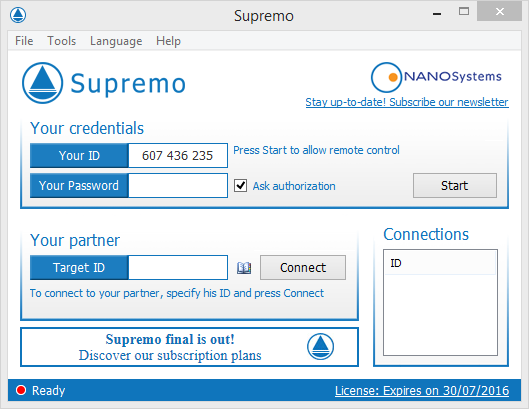Click the NANOSystems logo
The width and height of the screenshot is (529, 409).
tap(436, 77)
